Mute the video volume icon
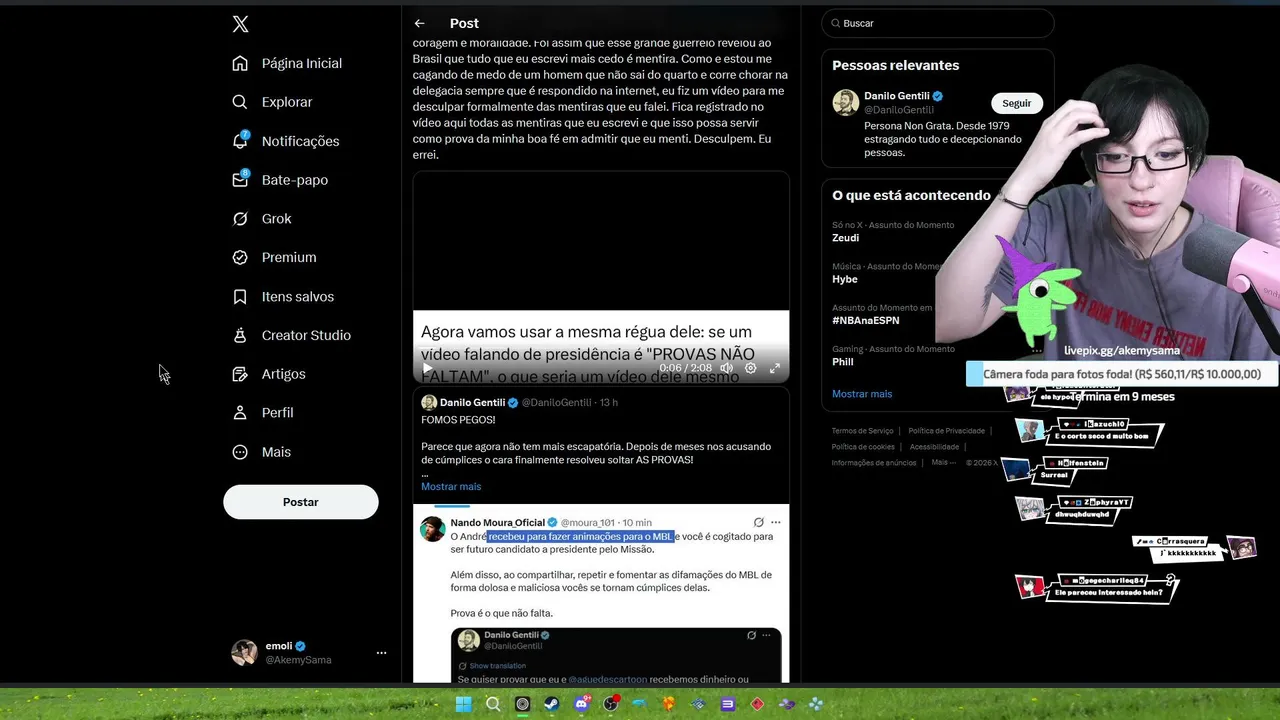The image size is (1280, 720). (726, 368)
